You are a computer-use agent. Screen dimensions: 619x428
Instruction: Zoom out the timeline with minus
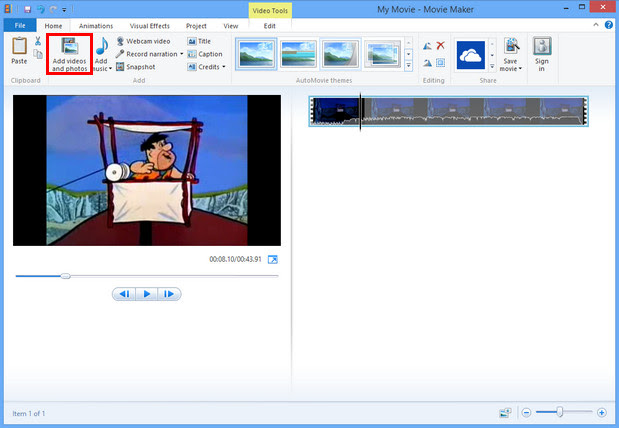526,413
